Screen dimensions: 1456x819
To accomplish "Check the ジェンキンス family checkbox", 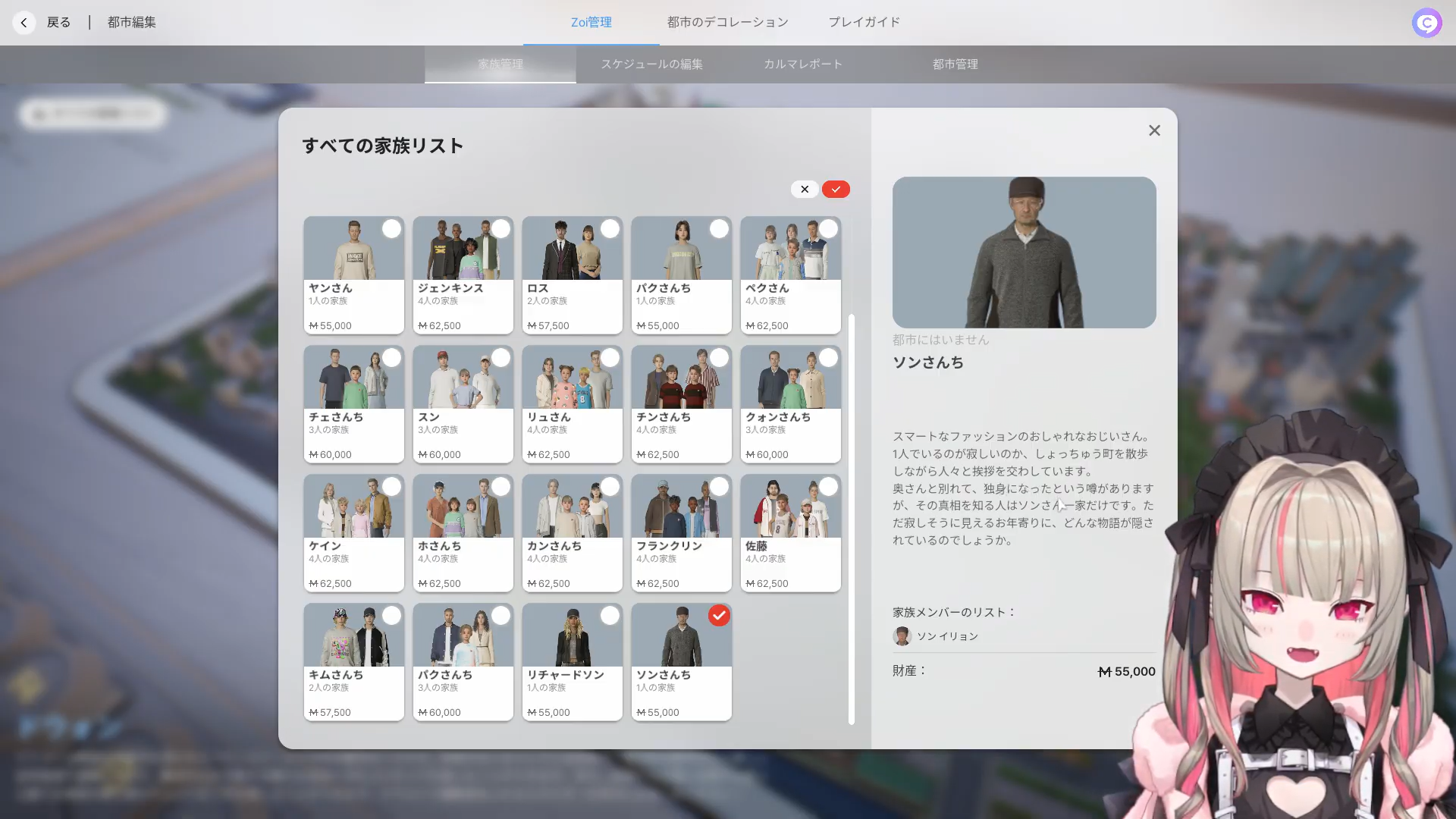I will coord(500,229).
